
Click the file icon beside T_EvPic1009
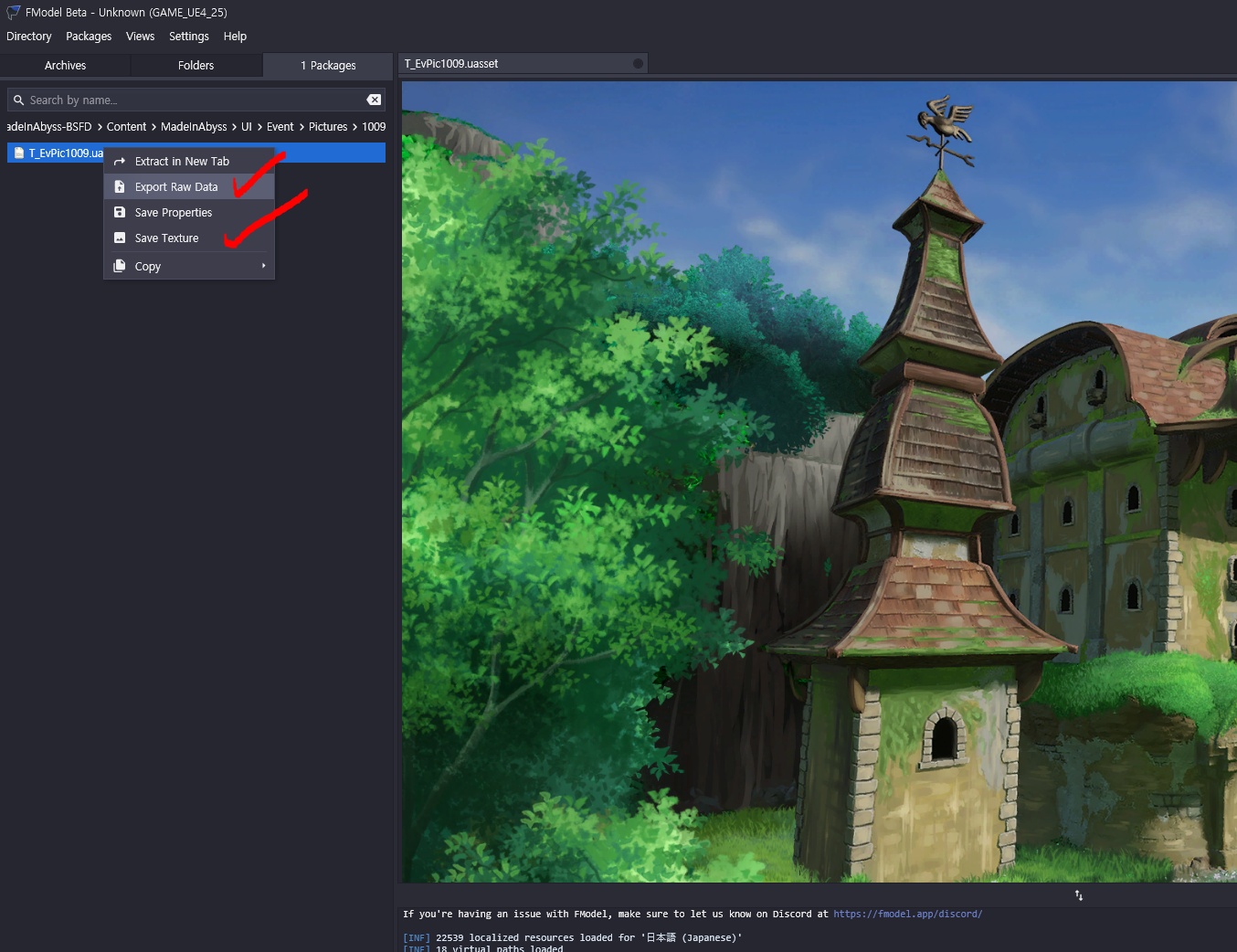pos(18,153)
